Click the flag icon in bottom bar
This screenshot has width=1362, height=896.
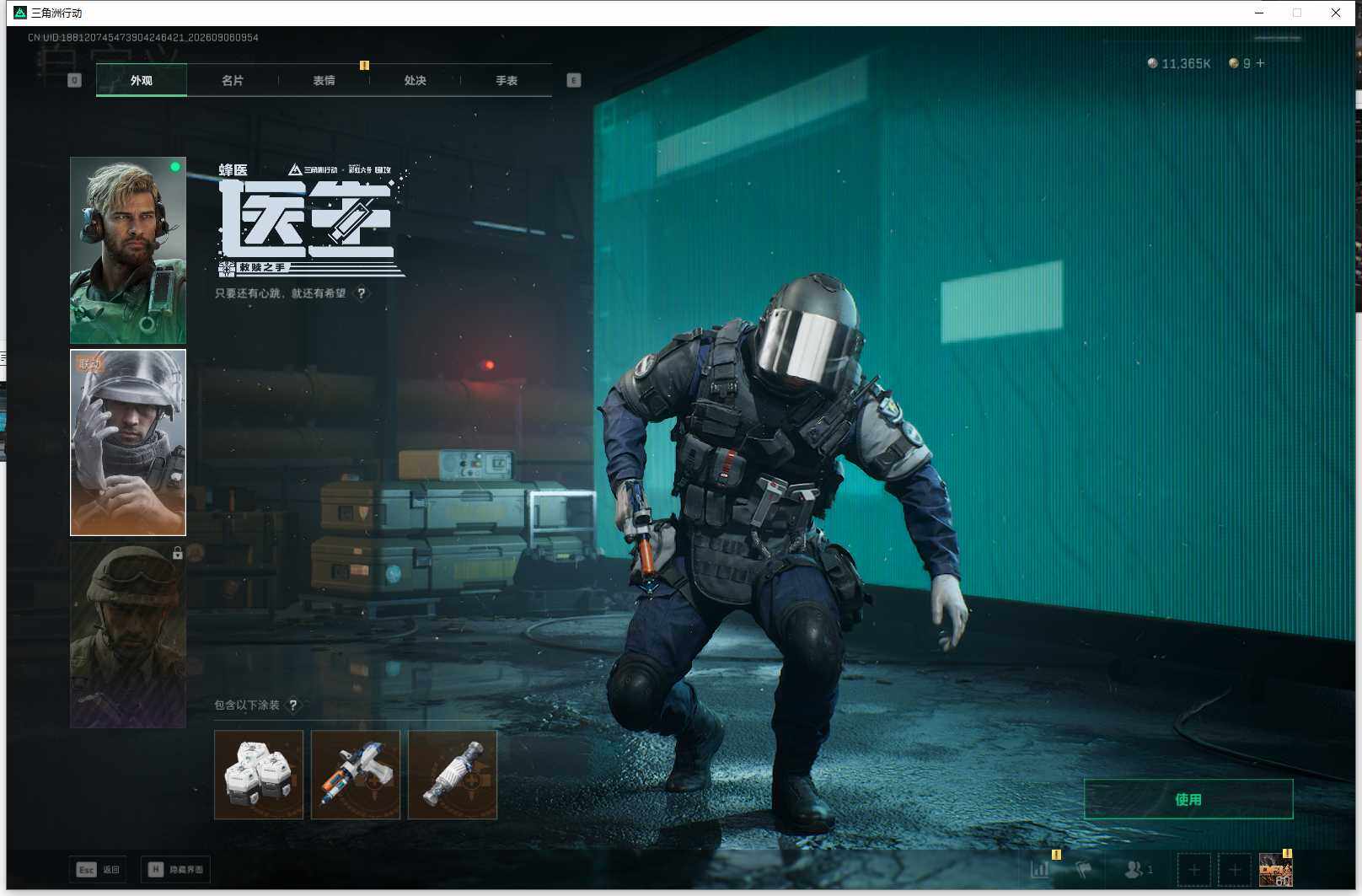(1084, 868)
